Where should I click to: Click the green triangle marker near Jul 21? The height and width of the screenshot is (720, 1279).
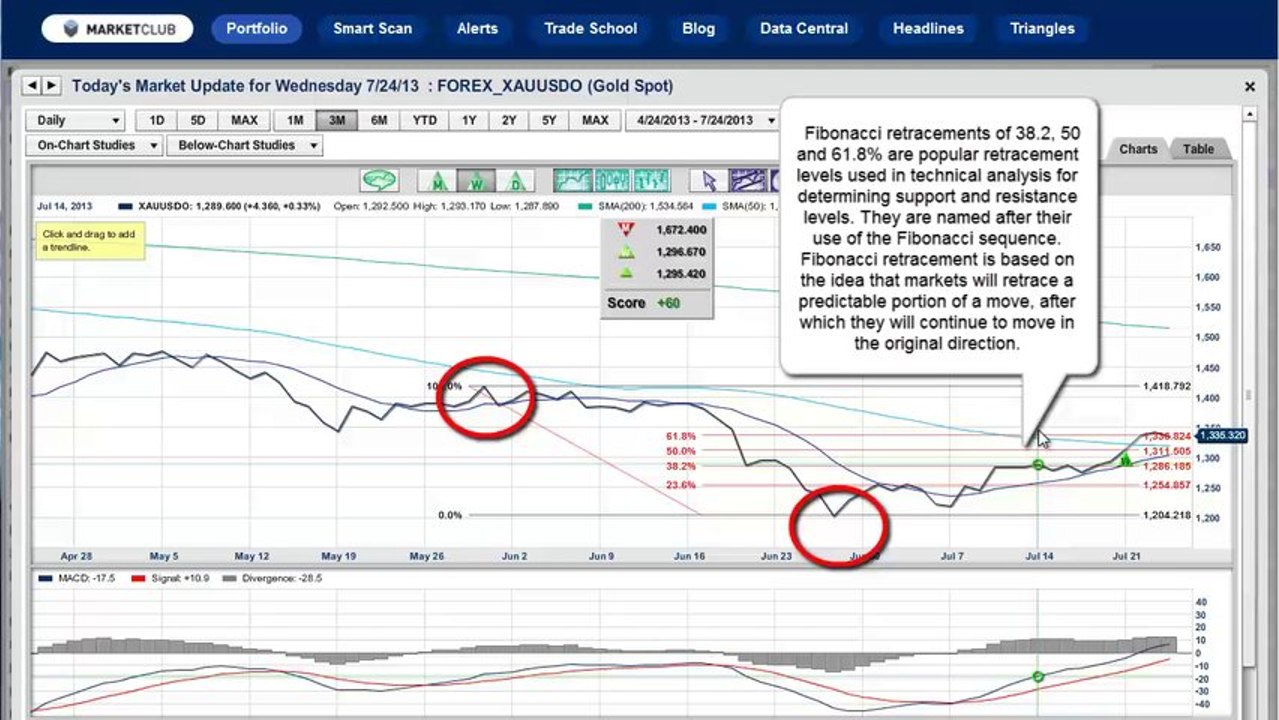1125,460
